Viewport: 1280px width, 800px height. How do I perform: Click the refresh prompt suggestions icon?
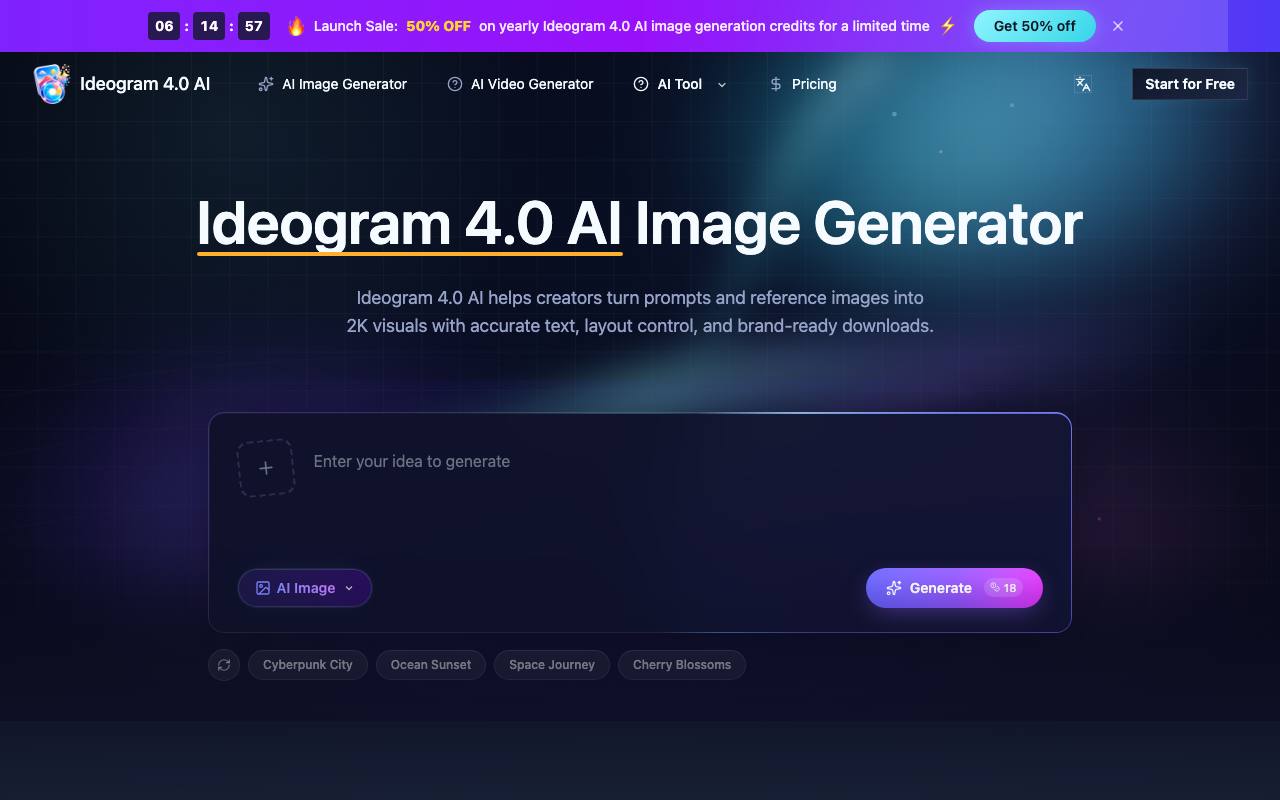point(224,665)
